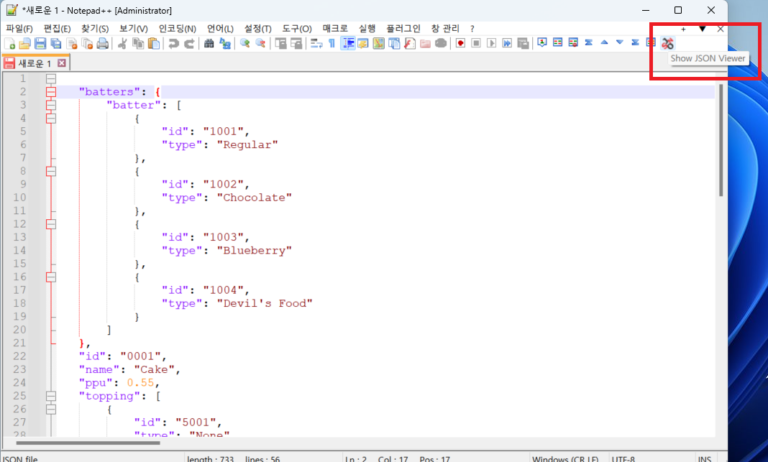
Task: Toggle the indent guide toolbar button
Action: pos(348,44)
